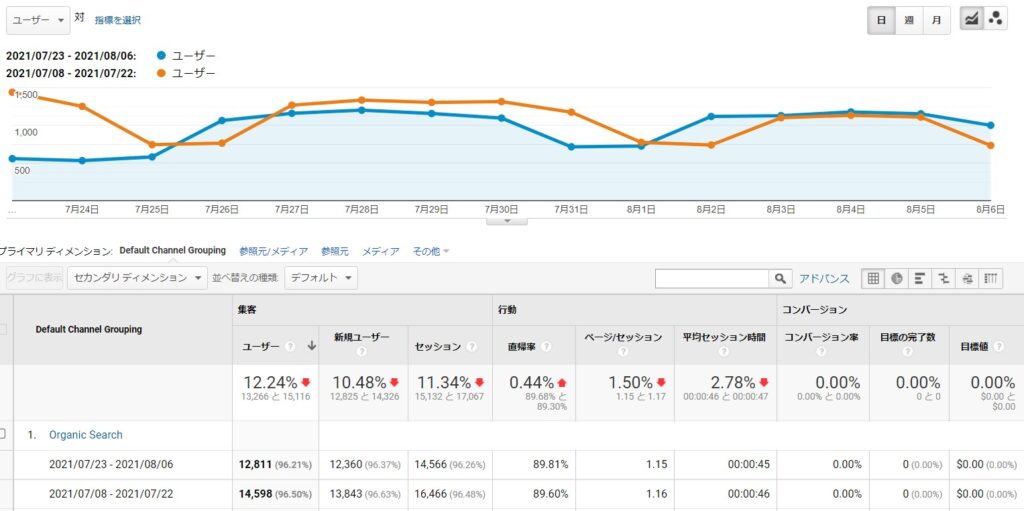
Task: Expand the handle below the graph
Action: 507,222
